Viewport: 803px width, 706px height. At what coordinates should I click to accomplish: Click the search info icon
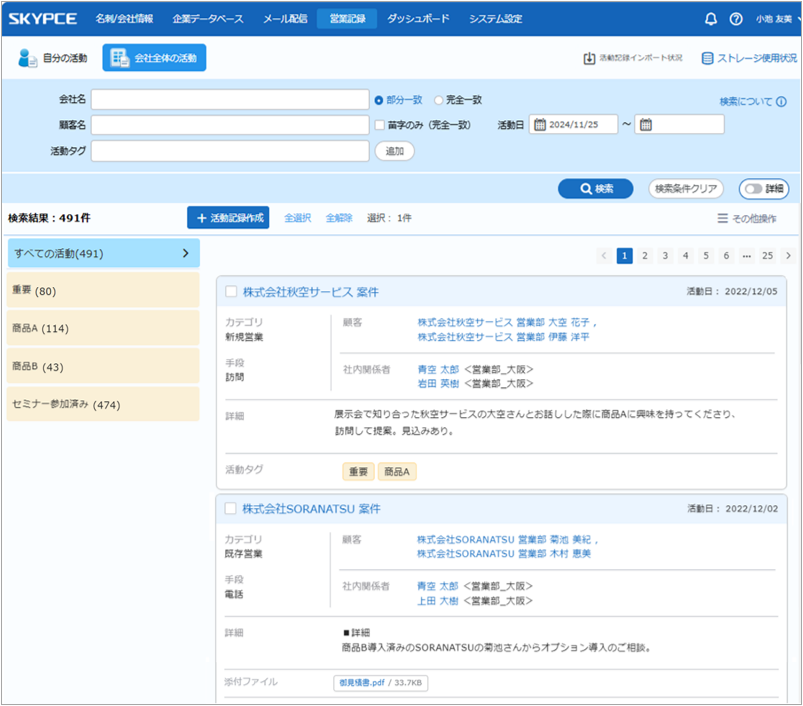pos(781,102)
